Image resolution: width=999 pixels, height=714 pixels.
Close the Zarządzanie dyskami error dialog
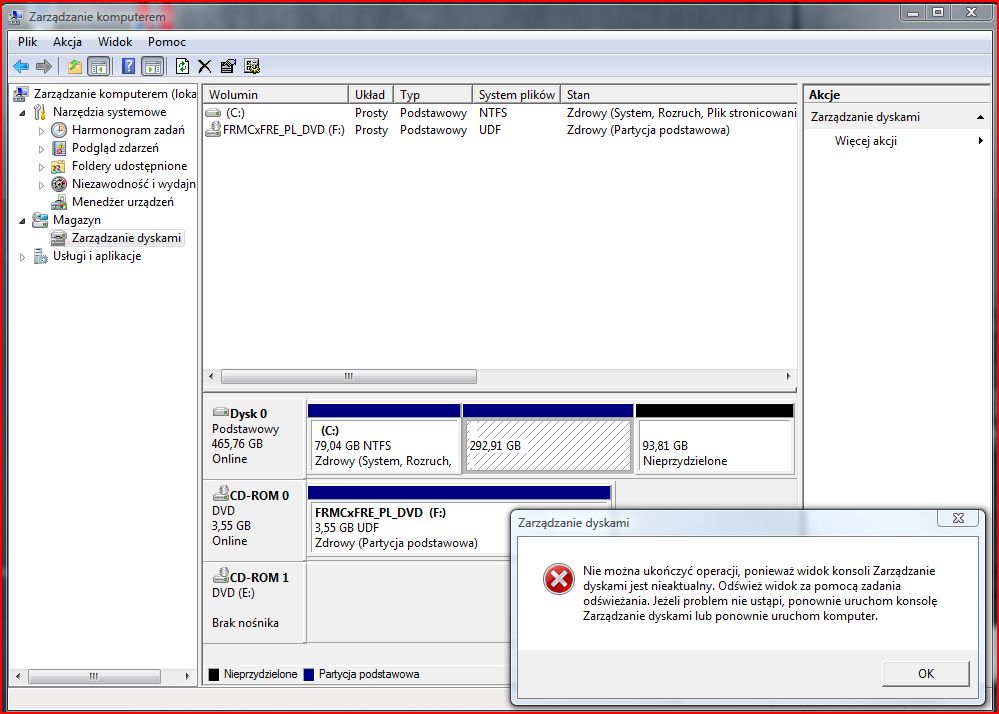point(958,518)
